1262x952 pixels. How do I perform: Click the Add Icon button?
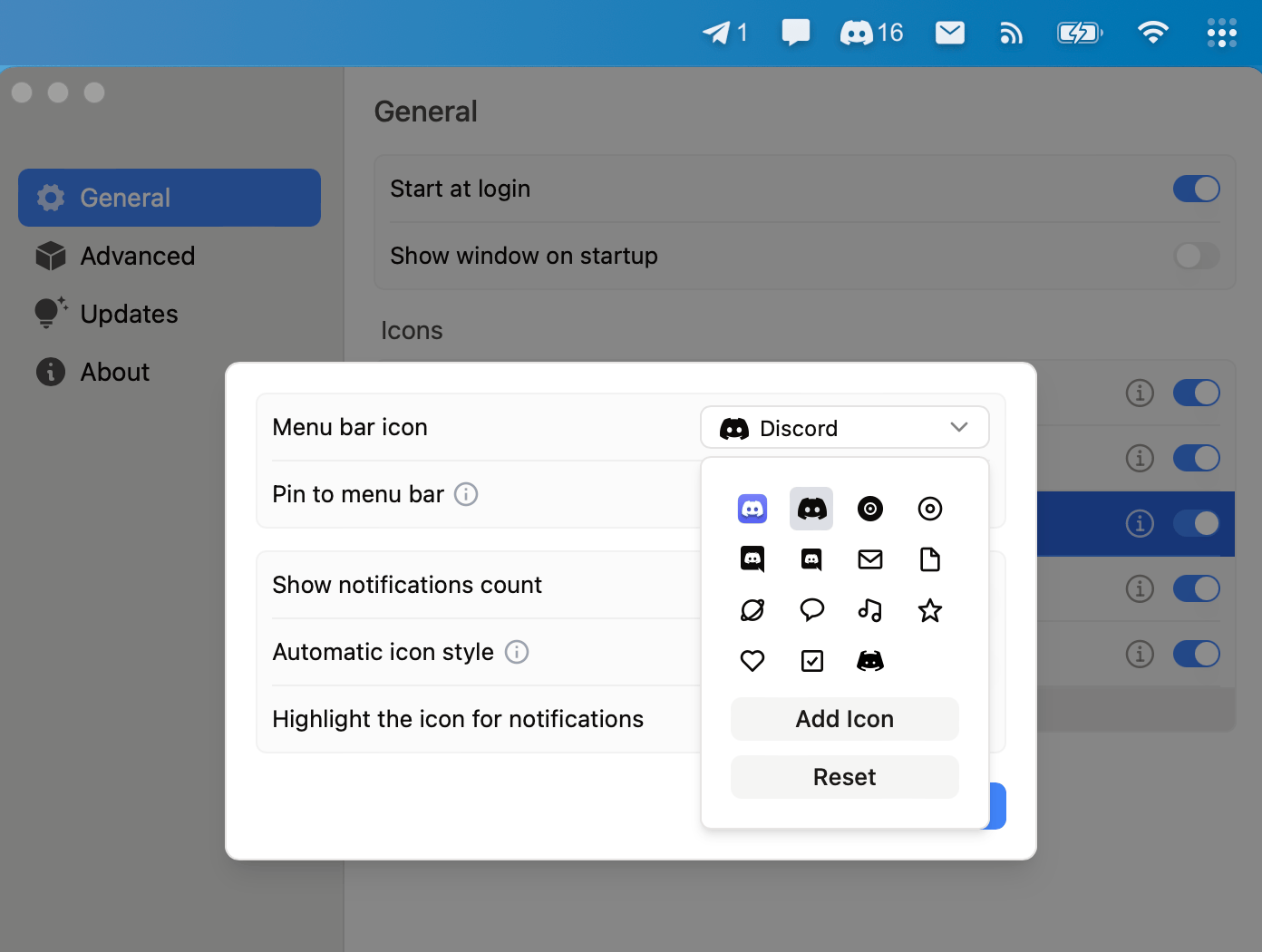[844, 719]
